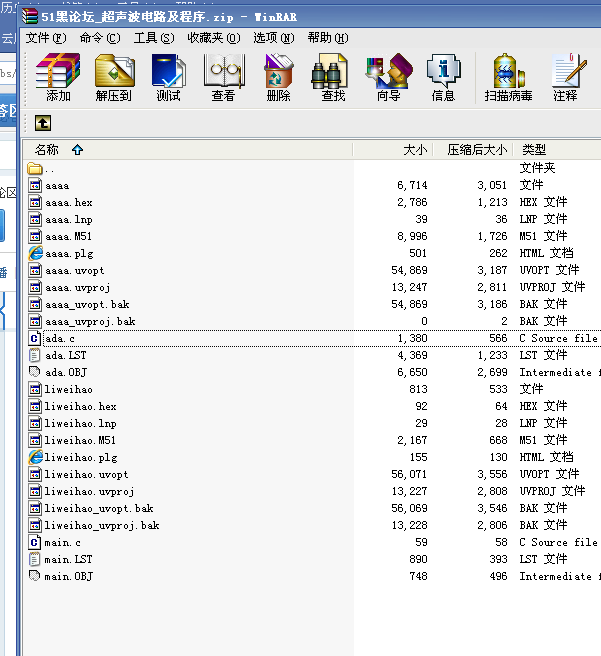The image size is (601, 656).
Task: Select liweihao.lnp in the list
Action: 80,423
